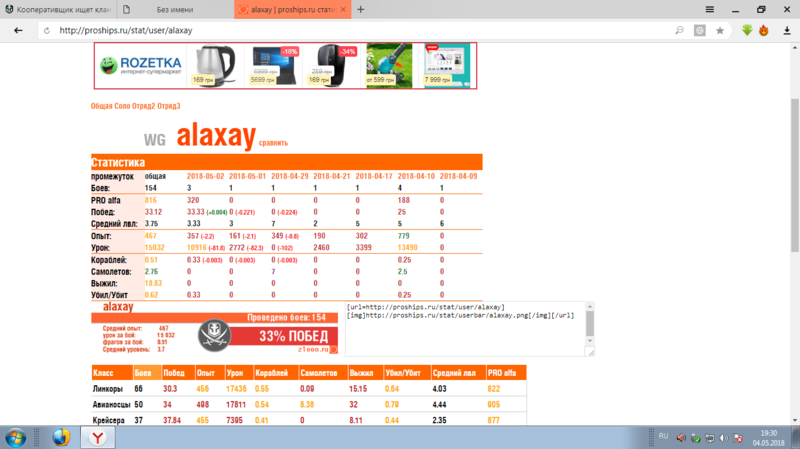
Task: Click the computer ad for 7 999 грн
Action: (x=447, y=66)
